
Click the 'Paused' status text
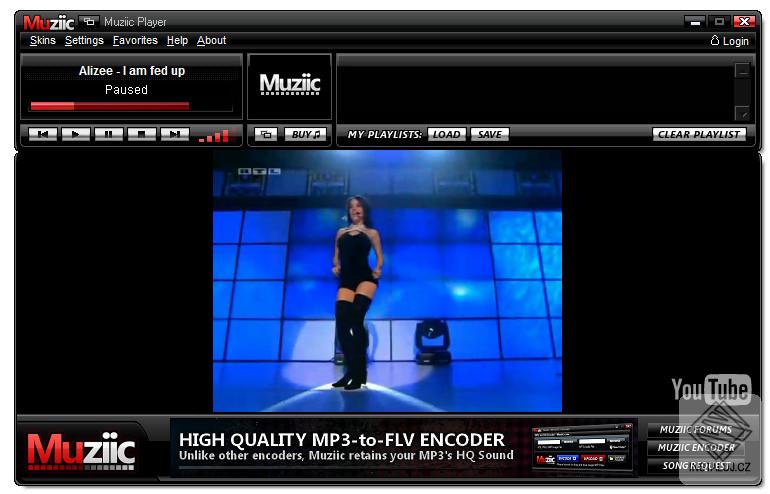(126, 90)
